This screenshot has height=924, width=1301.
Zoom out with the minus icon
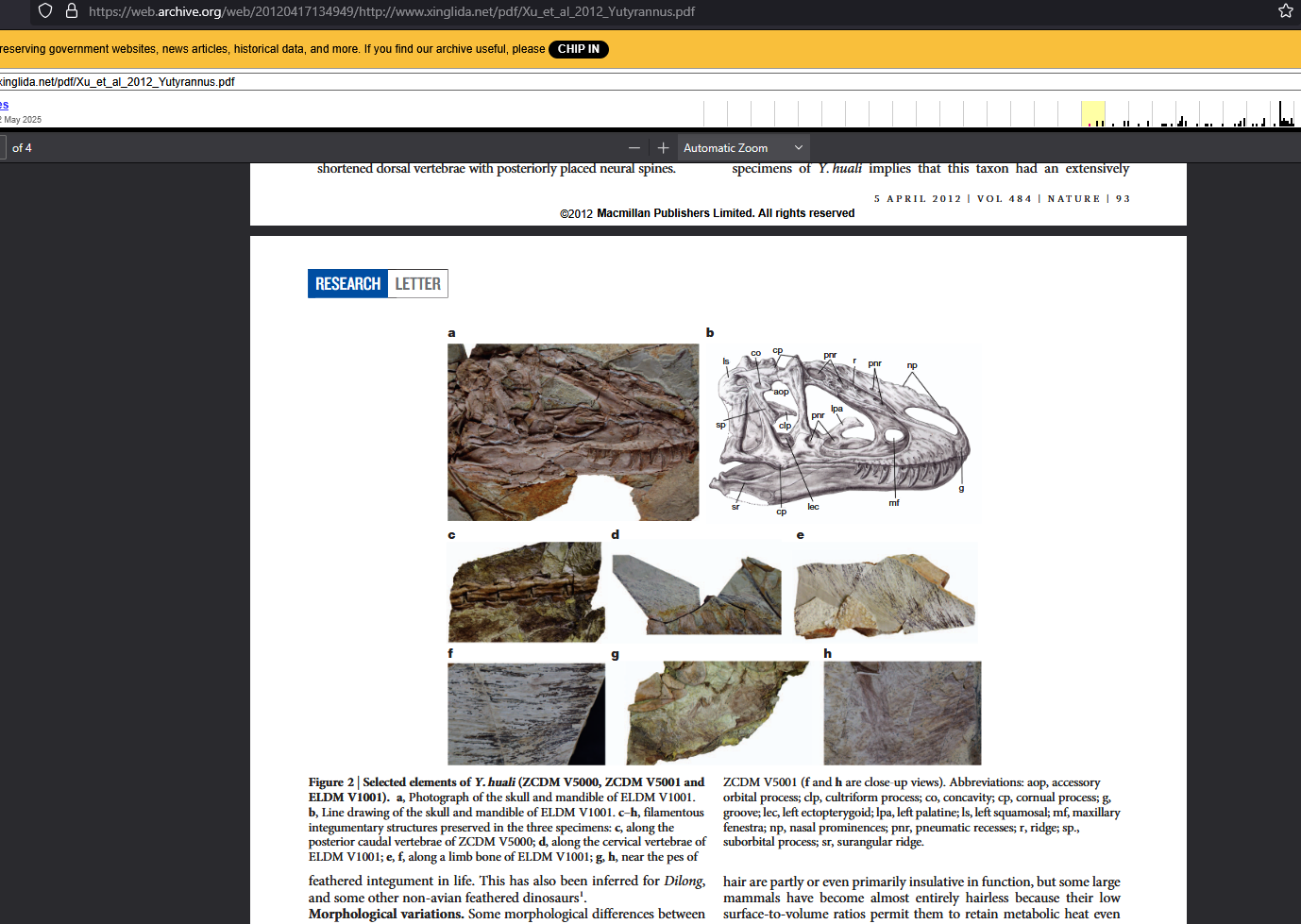click(634, 148)
